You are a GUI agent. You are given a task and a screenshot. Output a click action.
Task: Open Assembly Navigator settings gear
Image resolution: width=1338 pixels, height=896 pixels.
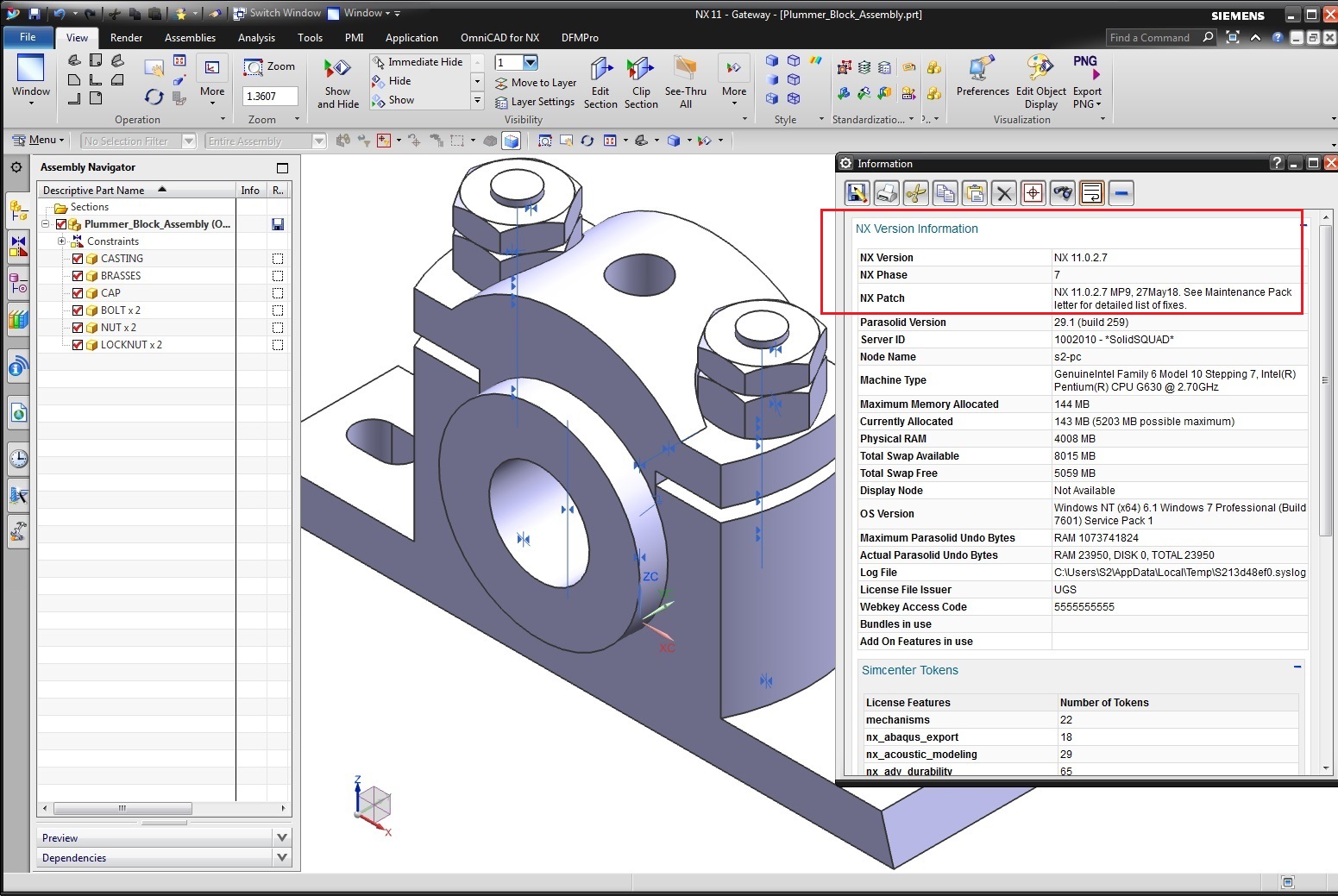16,167
